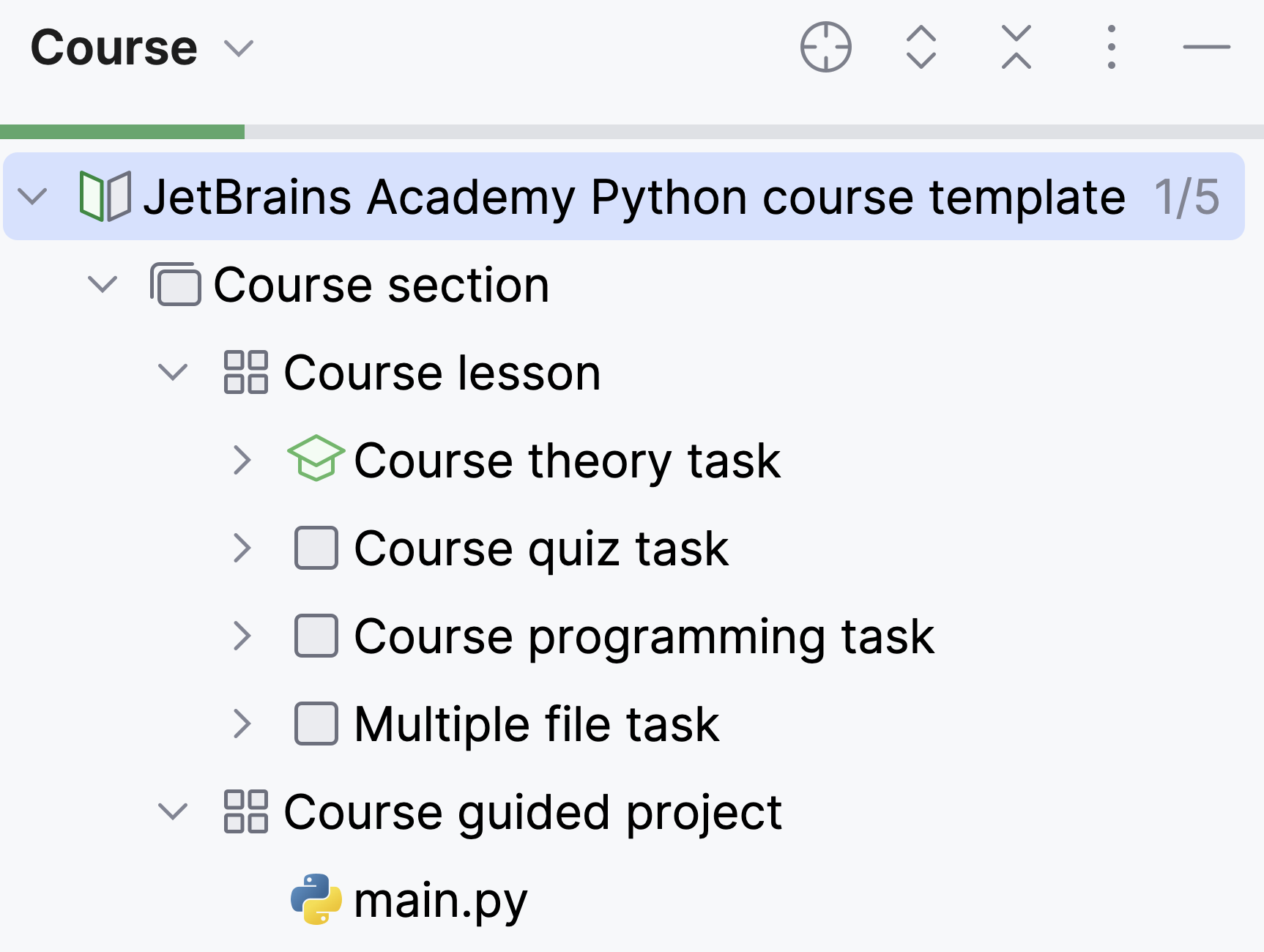Click the Python file icon

[316, 899]
